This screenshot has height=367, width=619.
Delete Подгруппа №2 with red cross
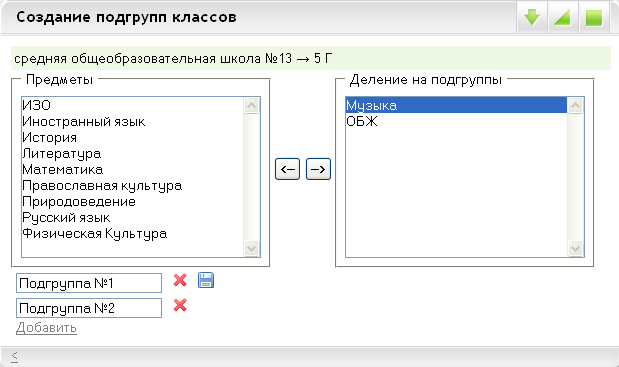pyautogui.click(x=180, y=305)
